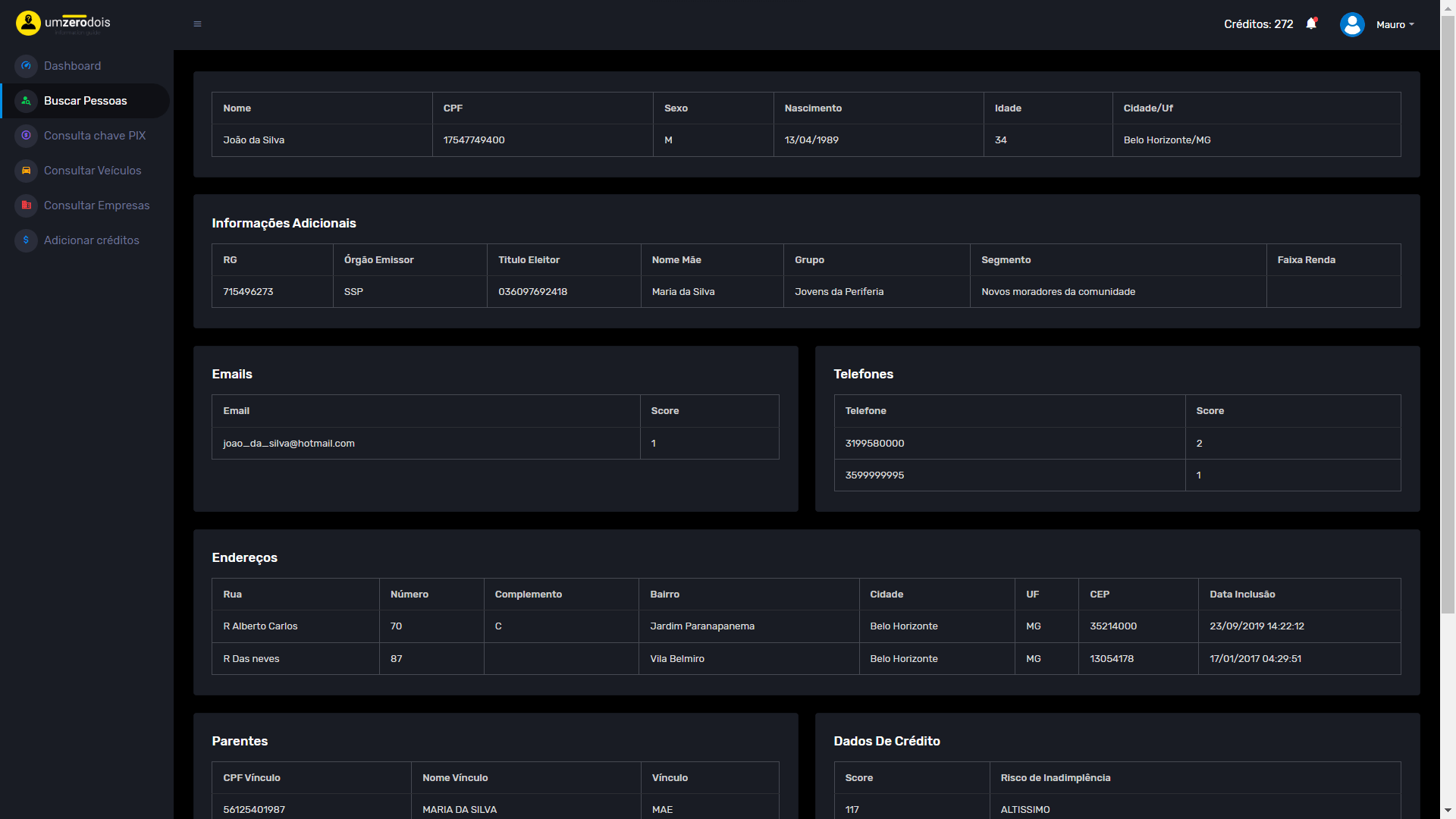Click the Créditos: 272 balance
Screen dimensions: 1456x819
click(x=1258, y=24)
